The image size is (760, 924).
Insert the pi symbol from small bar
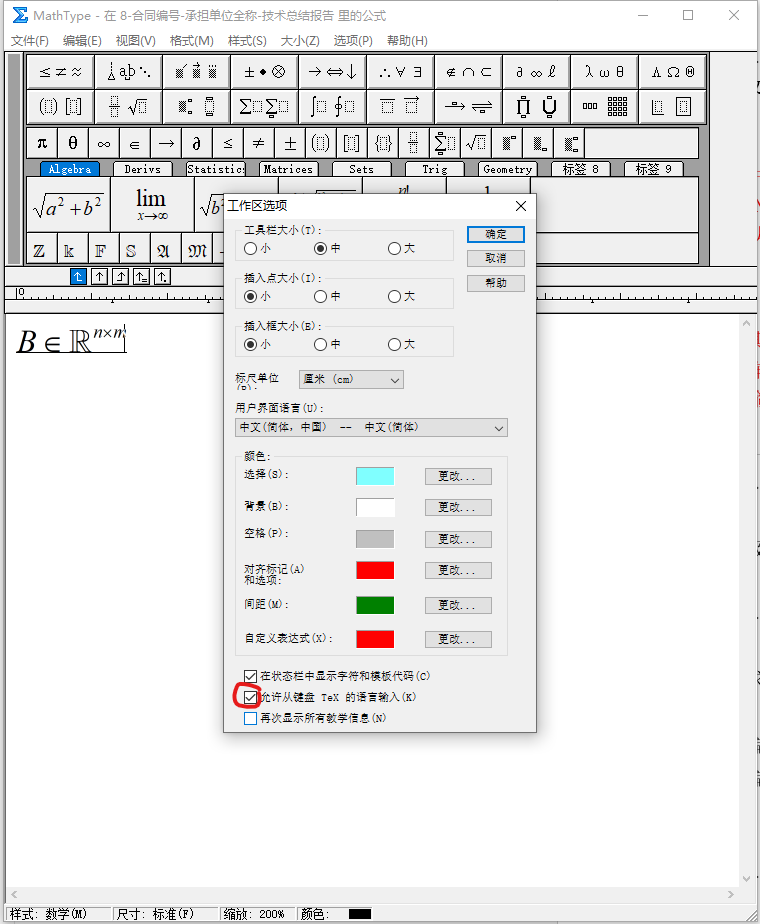(x=42, y=143)
